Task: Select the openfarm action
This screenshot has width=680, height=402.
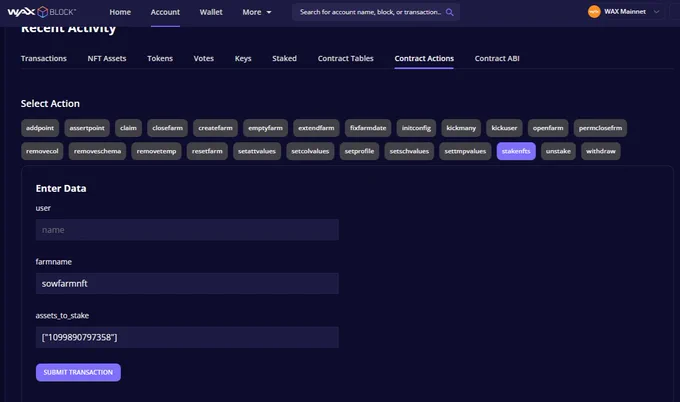Action: [x=548, y=128]
